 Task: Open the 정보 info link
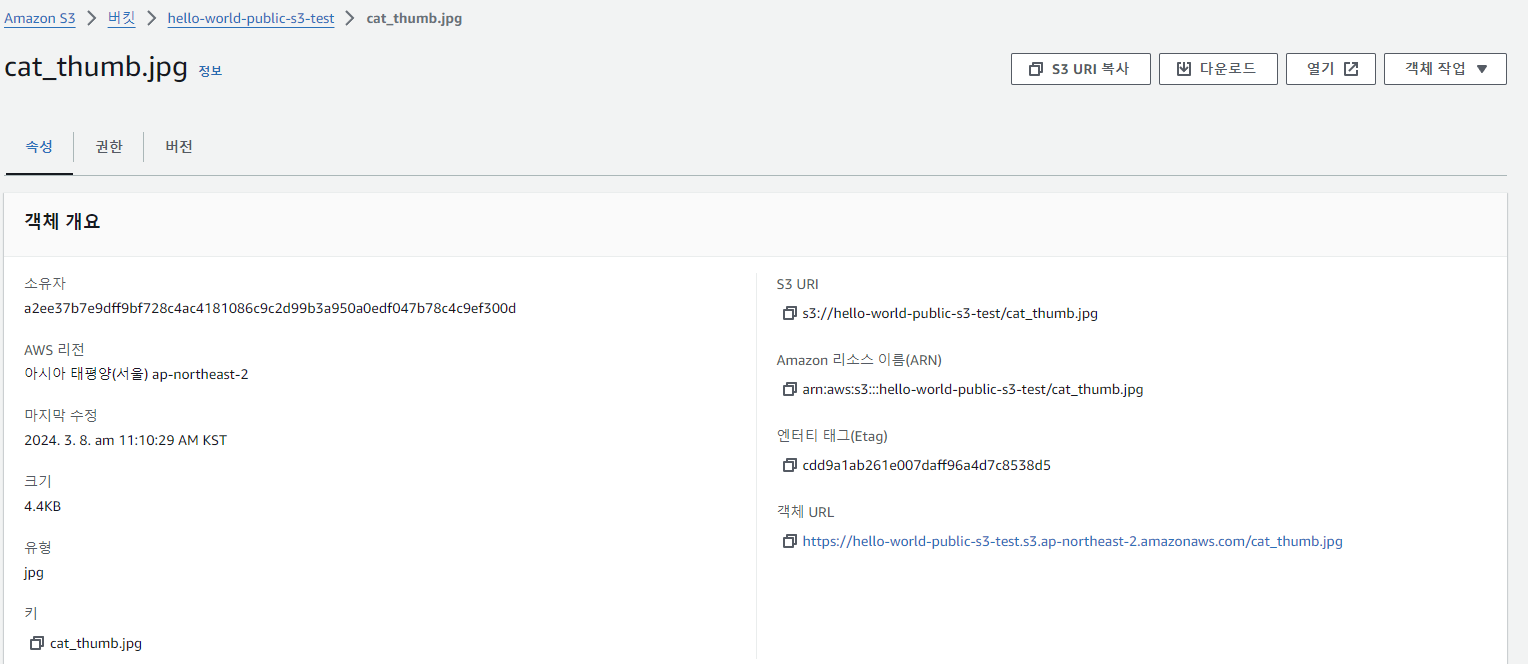click(x=210, y=71)
